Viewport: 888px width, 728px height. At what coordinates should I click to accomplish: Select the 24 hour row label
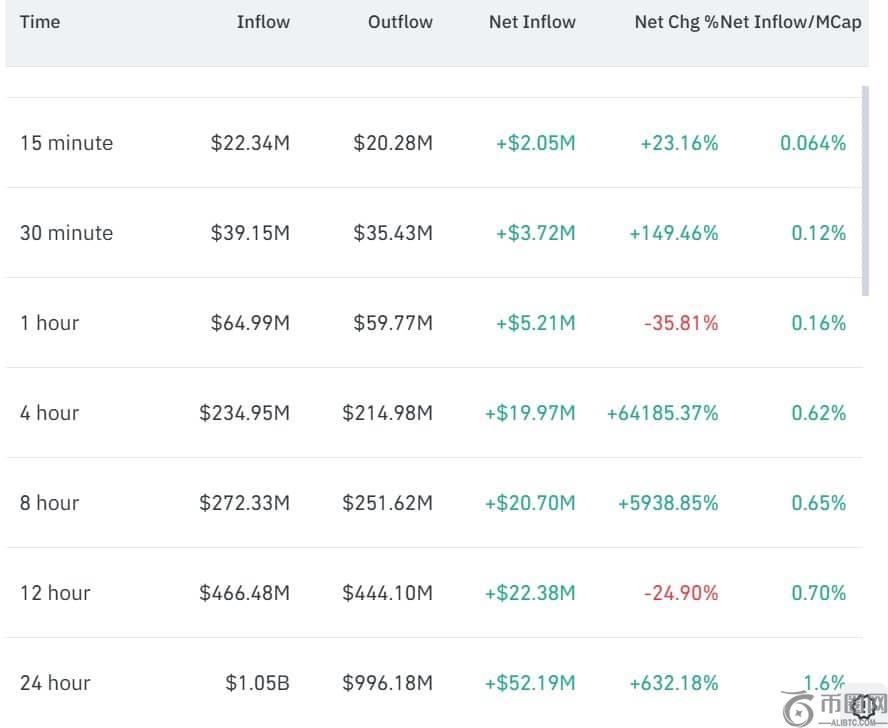click(55, 683)
